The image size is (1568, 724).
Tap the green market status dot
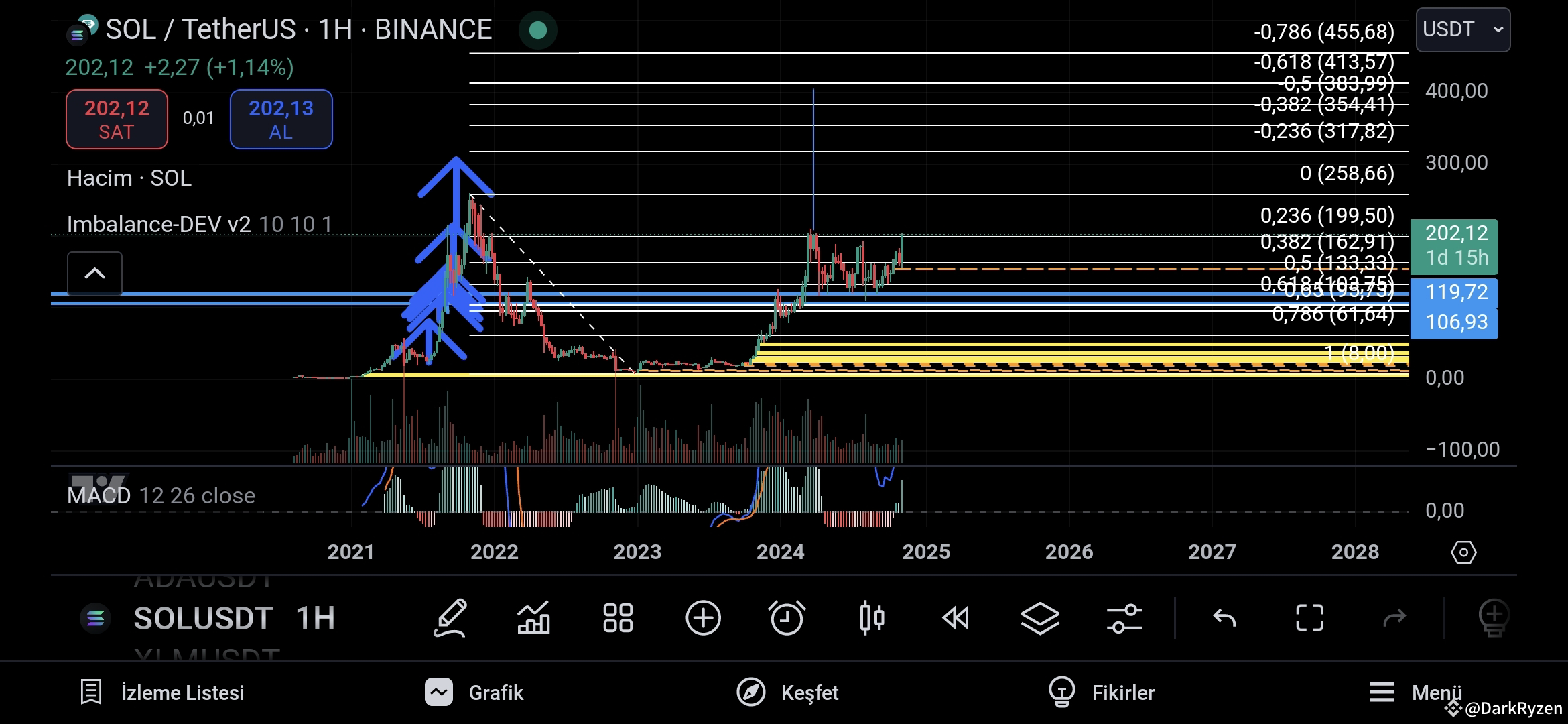click(537, 30)
